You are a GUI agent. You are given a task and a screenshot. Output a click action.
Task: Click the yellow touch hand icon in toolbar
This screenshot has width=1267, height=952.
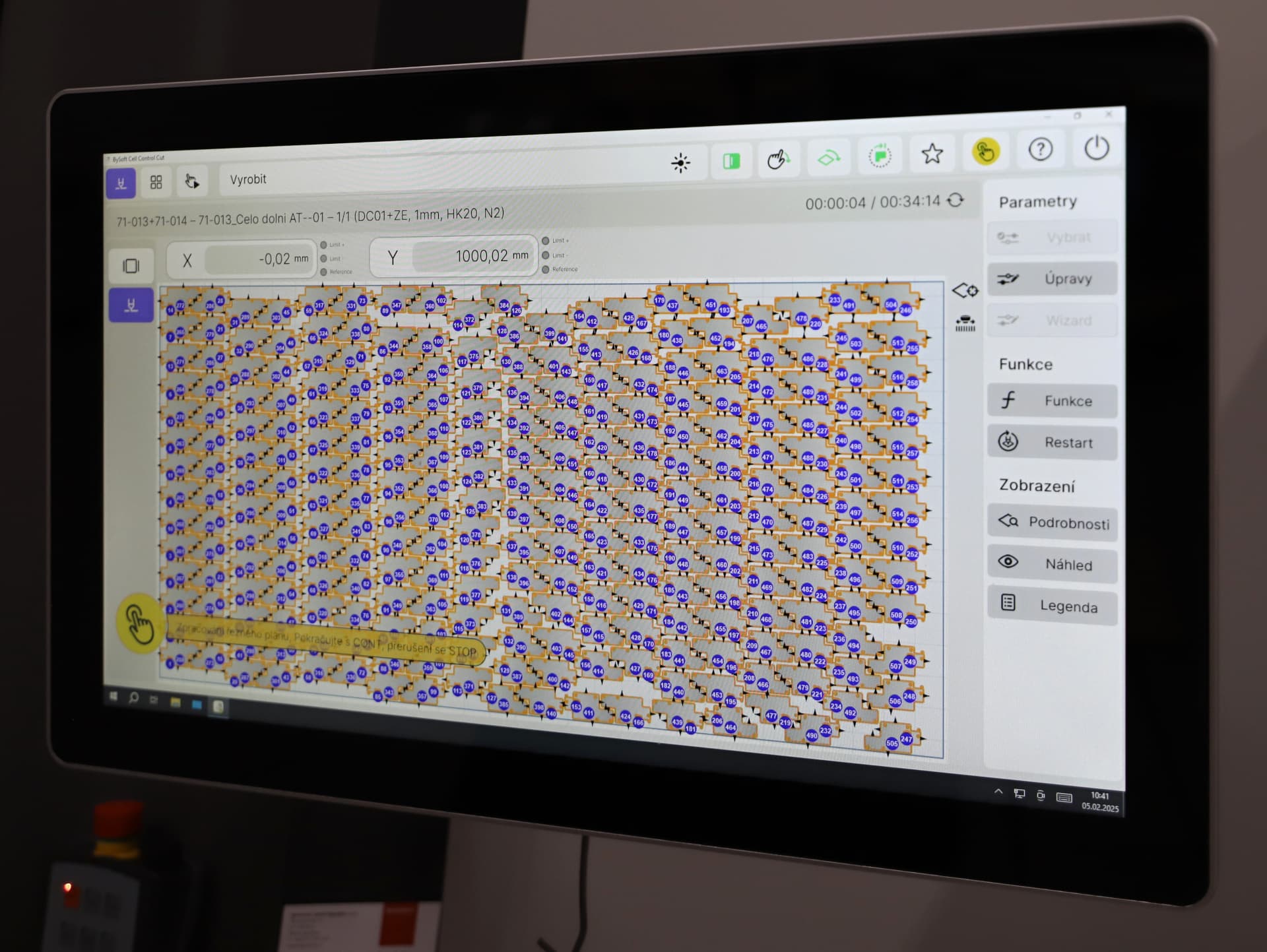pyautogui.click(x=985, y=152)
